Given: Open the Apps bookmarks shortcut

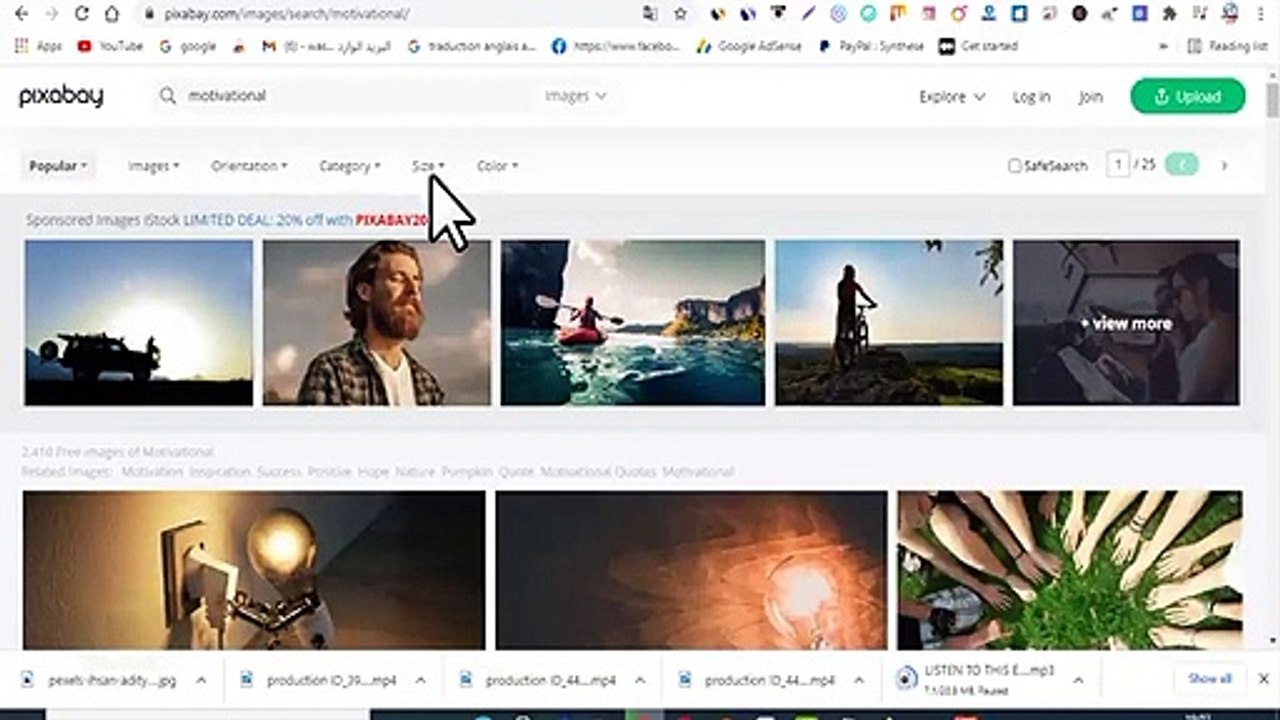Looking at the screenshot, I should click(x=39, y=46).
